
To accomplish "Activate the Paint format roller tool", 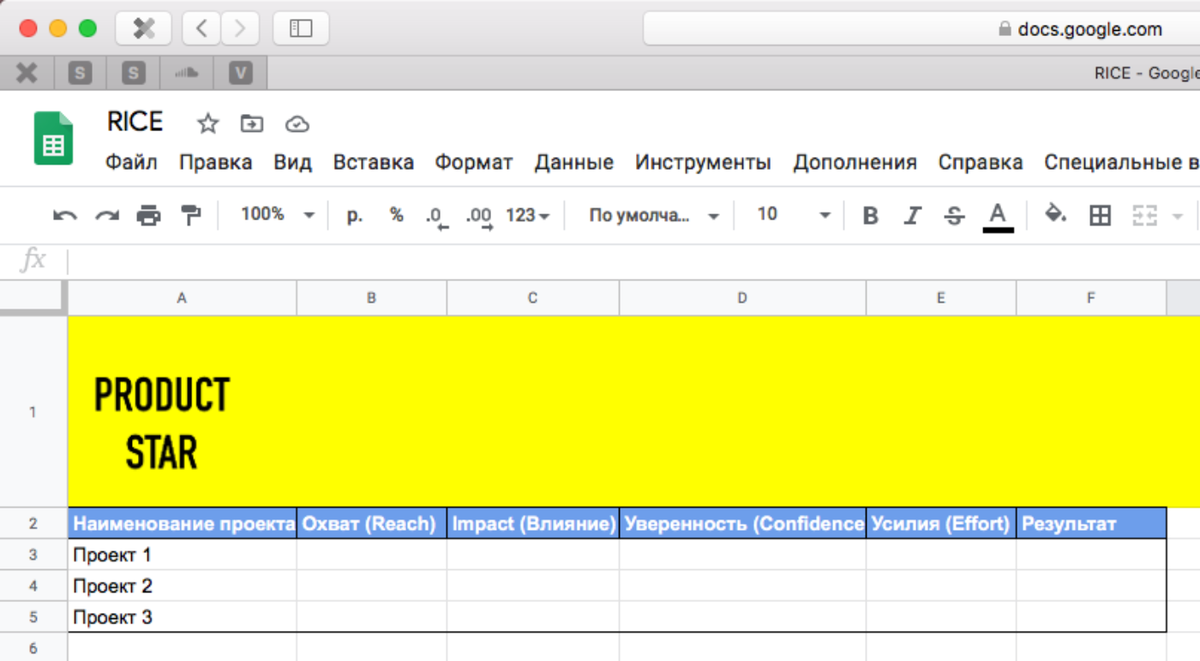I will pyautogui.click(x=190, y=215).
